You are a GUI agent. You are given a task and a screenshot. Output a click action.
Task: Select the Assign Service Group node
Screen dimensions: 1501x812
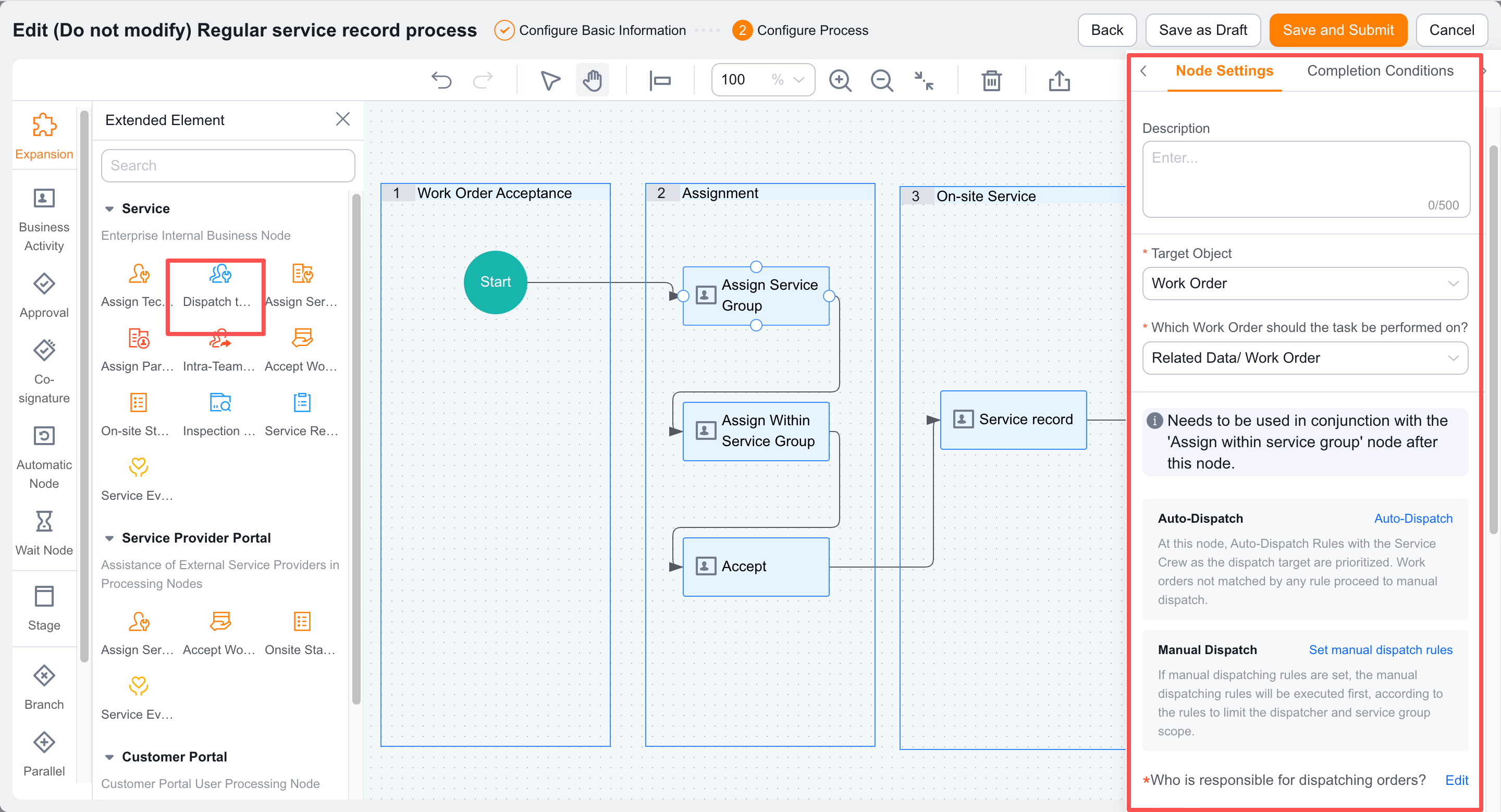756,296
